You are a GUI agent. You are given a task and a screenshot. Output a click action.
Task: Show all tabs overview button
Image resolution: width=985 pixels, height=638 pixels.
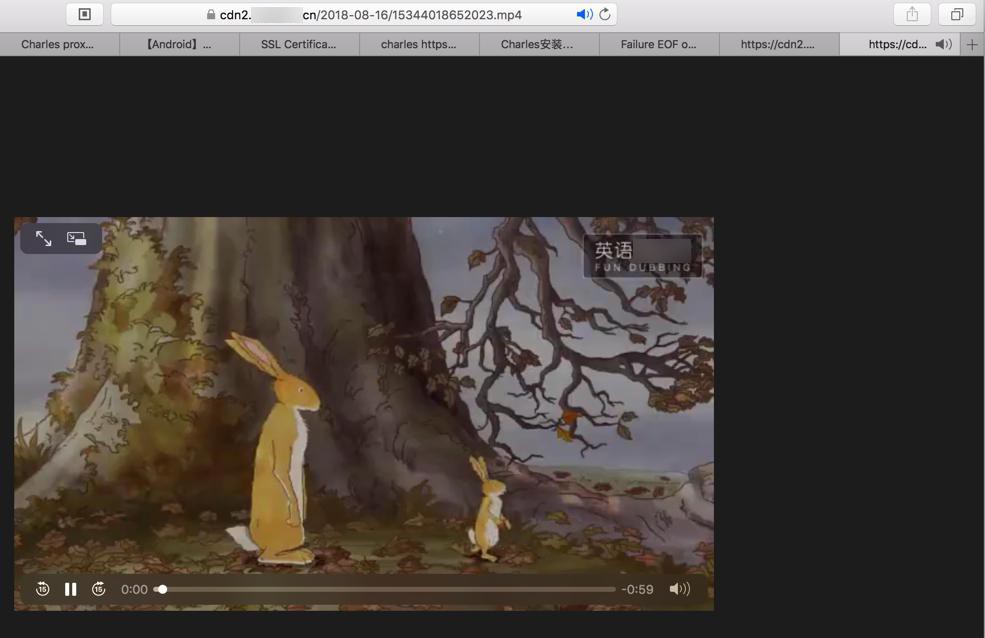[x=957, y=14]
